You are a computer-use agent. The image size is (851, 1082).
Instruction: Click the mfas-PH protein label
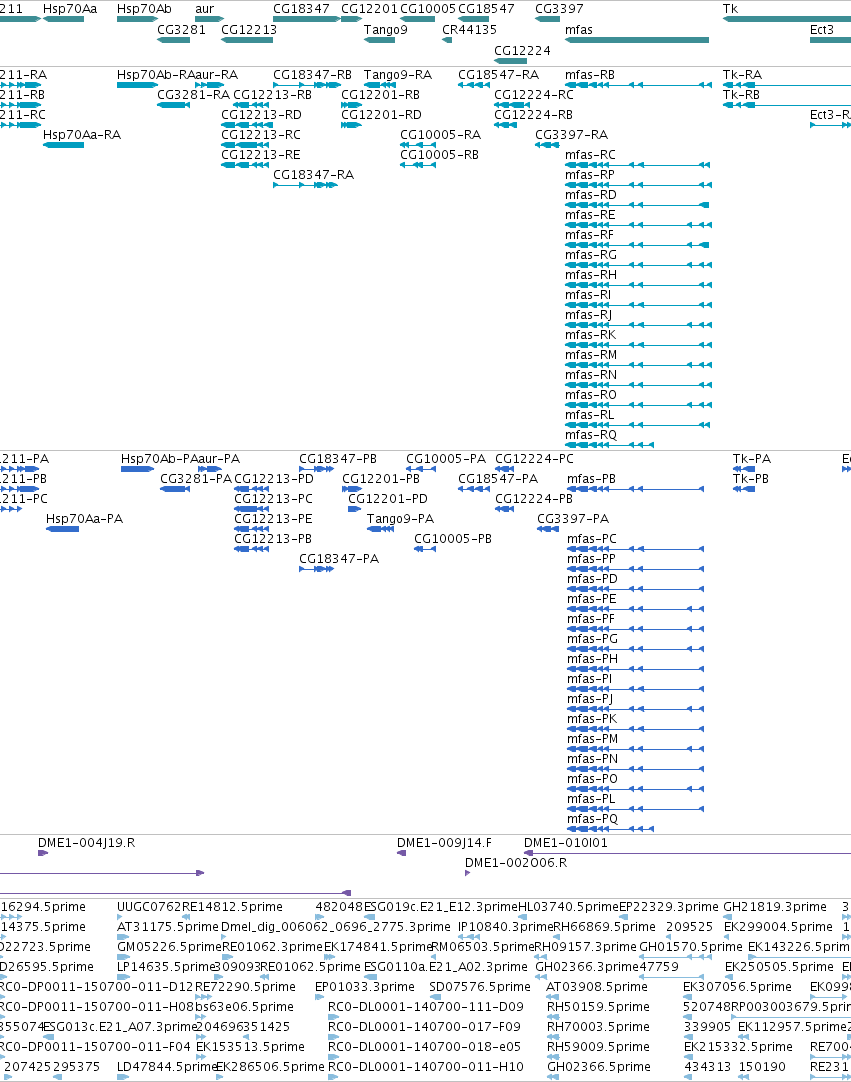tap(592, 659)
